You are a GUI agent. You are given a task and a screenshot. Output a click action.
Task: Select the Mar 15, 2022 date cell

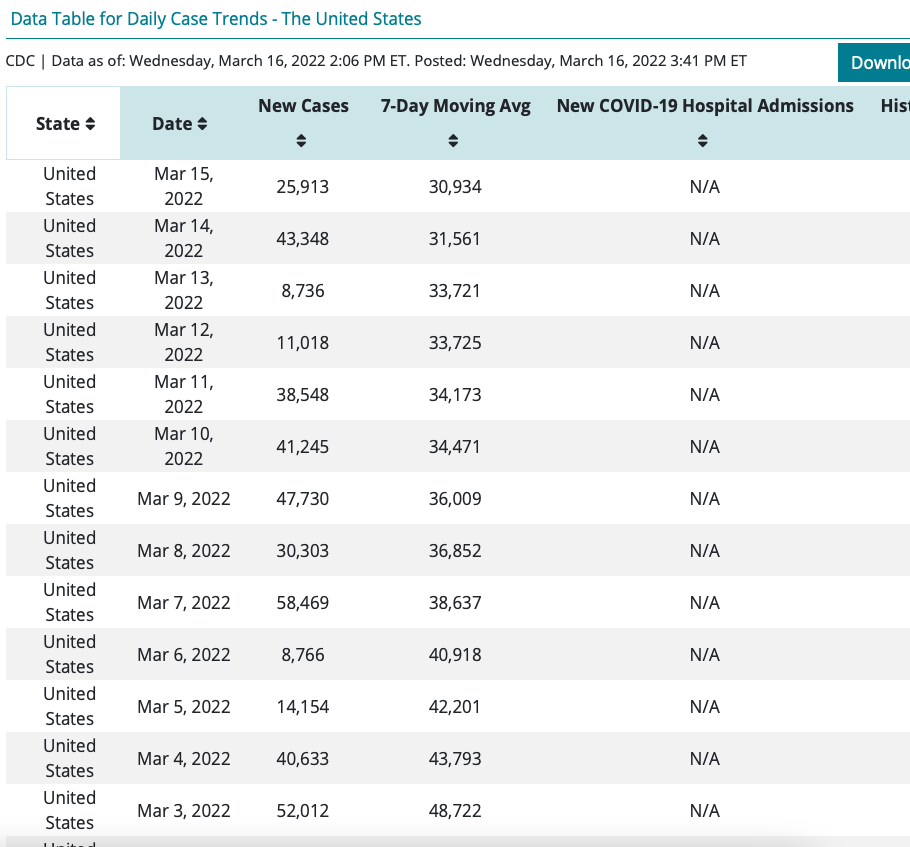tap(184, 186)
